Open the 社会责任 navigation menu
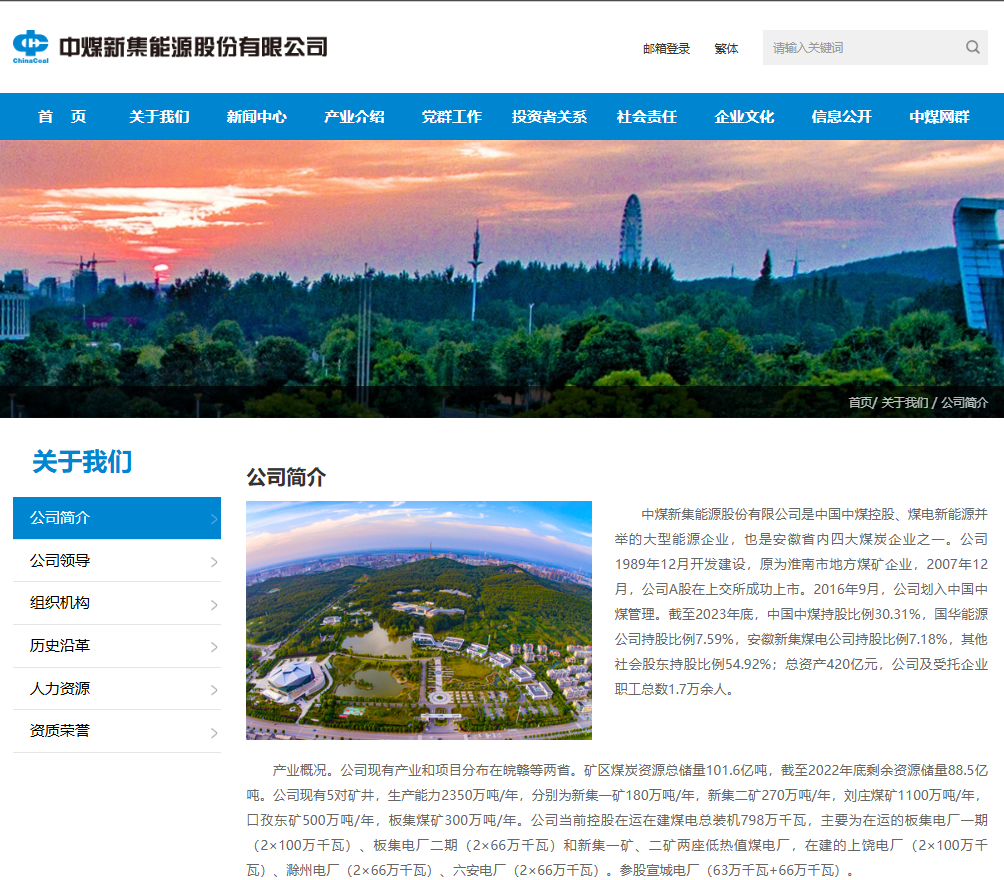Image resolution: width=1004 pixels, height=880 pixels. (x=647, y=117)
